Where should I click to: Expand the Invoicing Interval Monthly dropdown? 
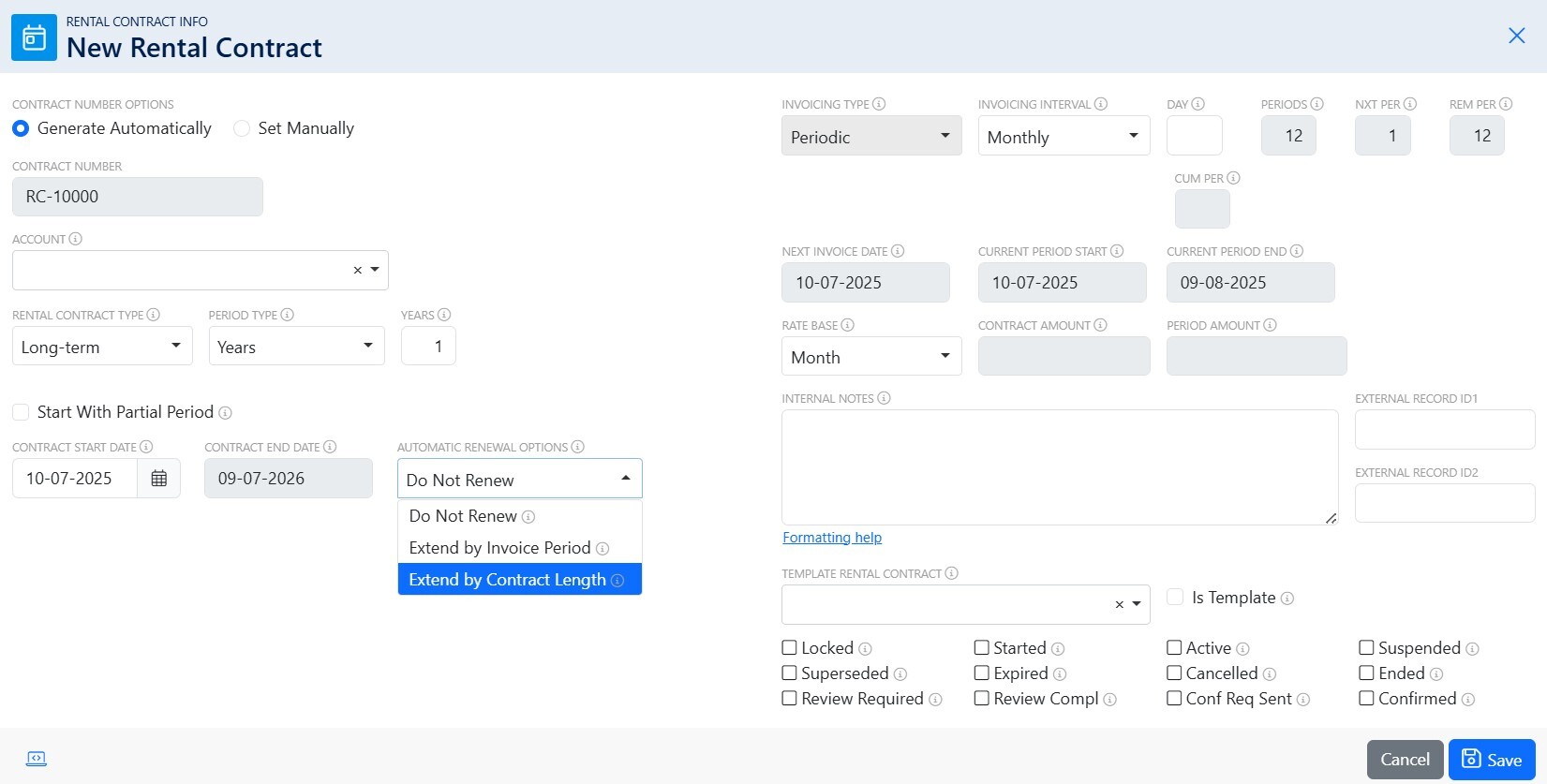(x=1064, y=137)
